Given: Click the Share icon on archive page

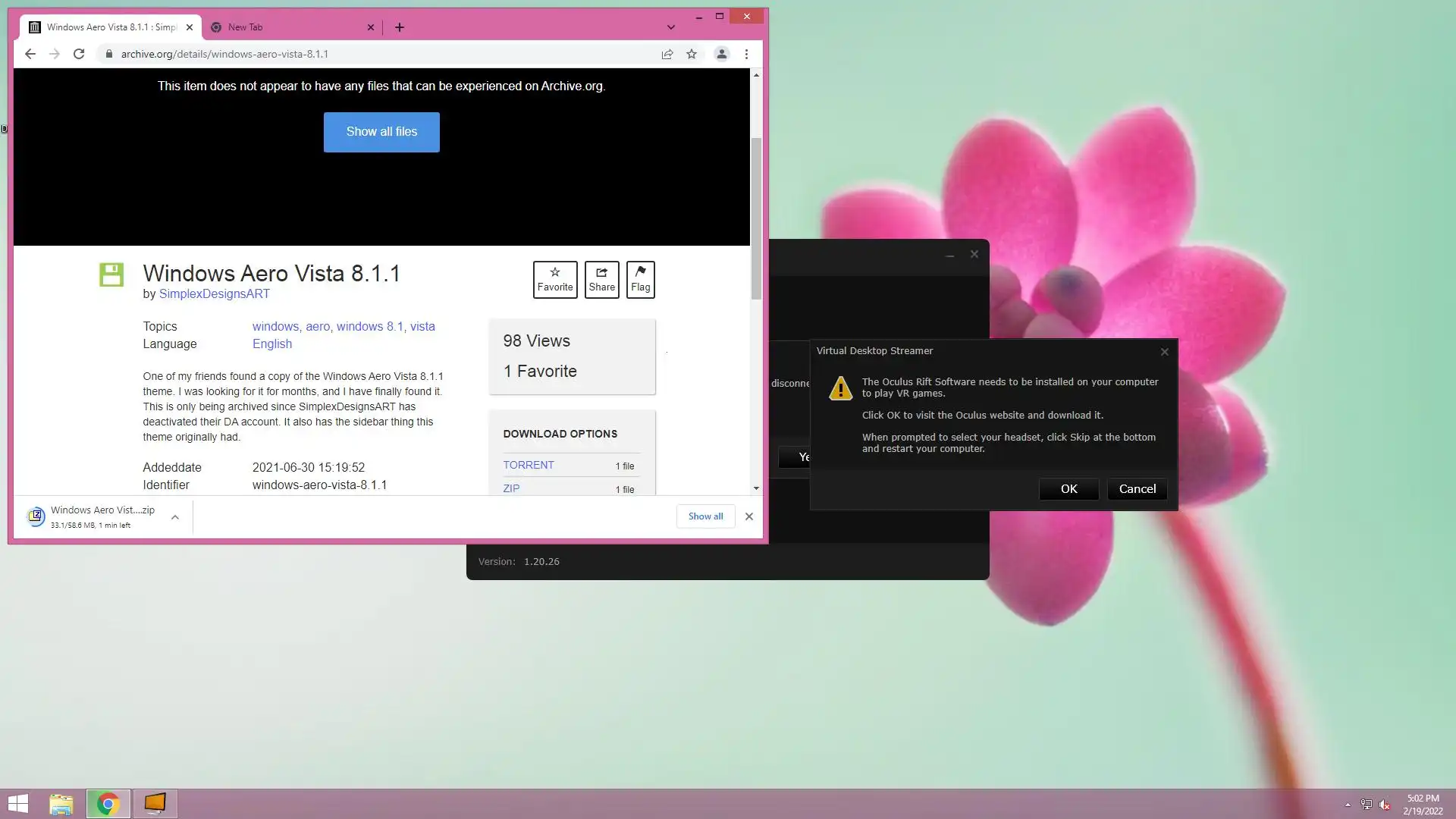Looking at the screenshot, I should click(601, 279).
